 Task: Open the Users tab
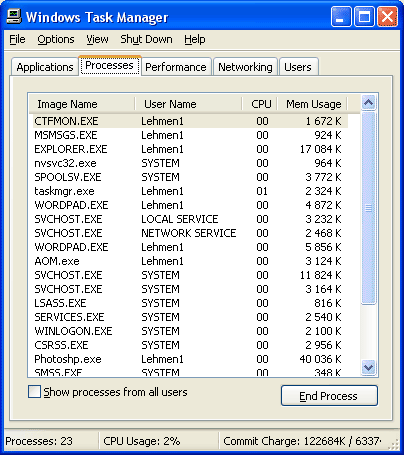pyautogui.click(x=298, y=67)
